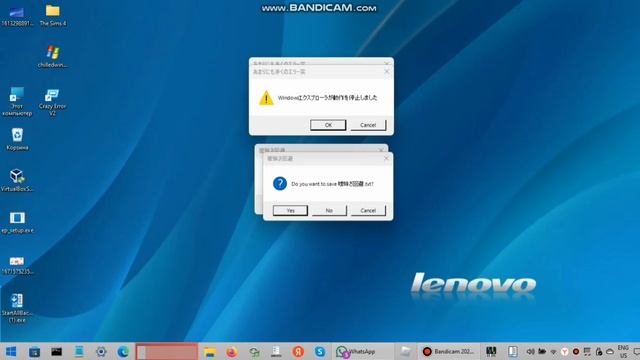
Task: Click the ENG US language indicator
Action: pos(623,351)
